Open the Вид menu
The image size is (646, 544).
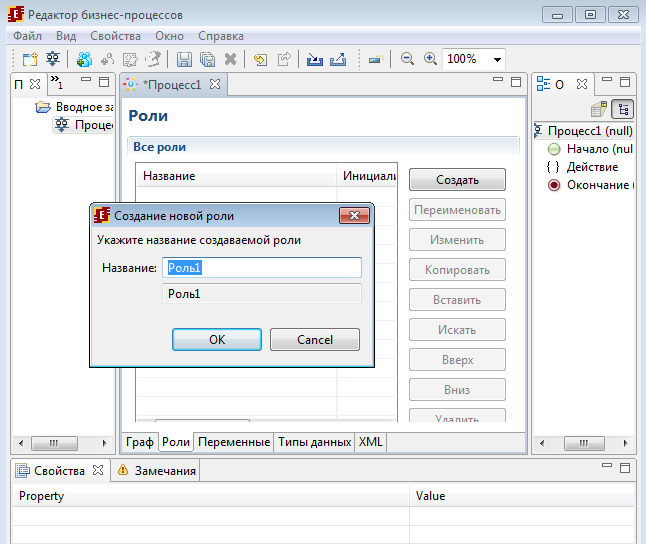tap(66, 36)
